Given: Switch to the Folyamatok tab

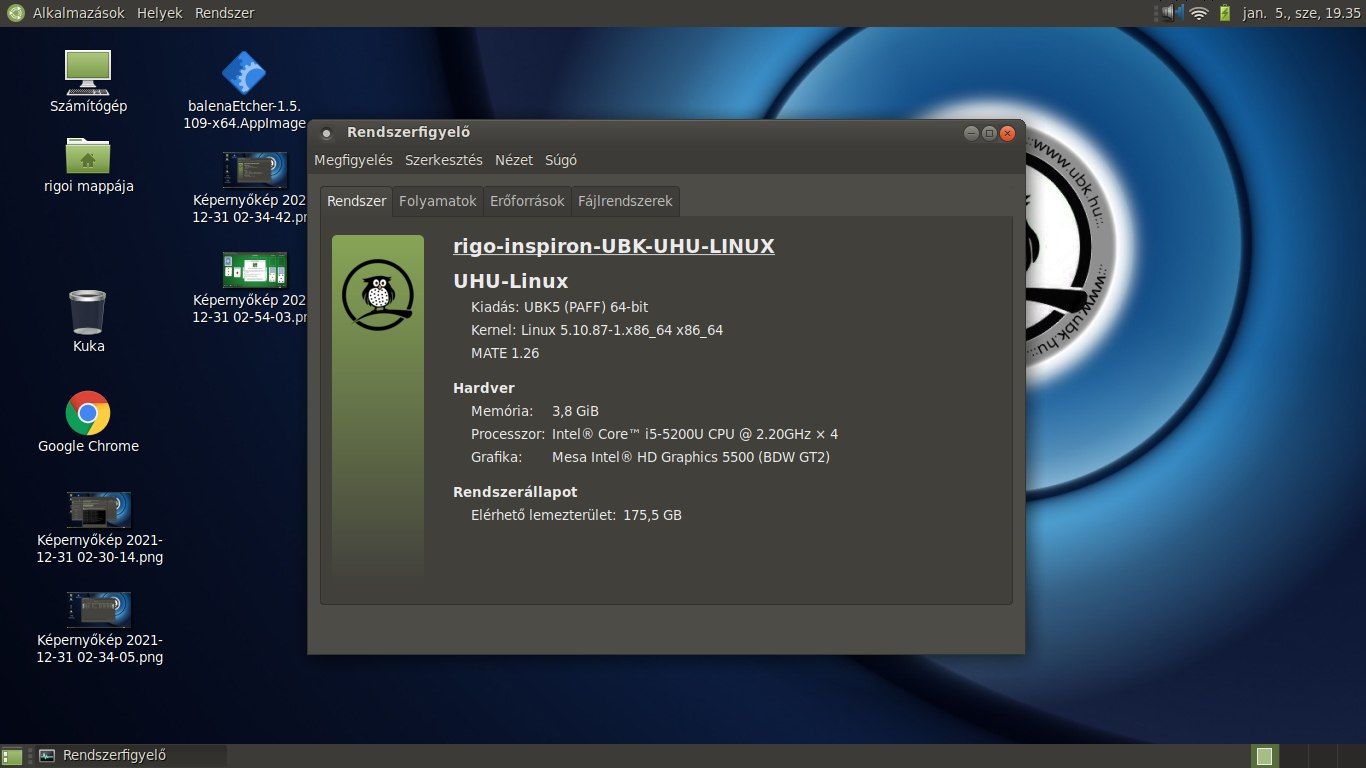Looking at the screenshot, I should pyautogui.click(x=438, y=201).
